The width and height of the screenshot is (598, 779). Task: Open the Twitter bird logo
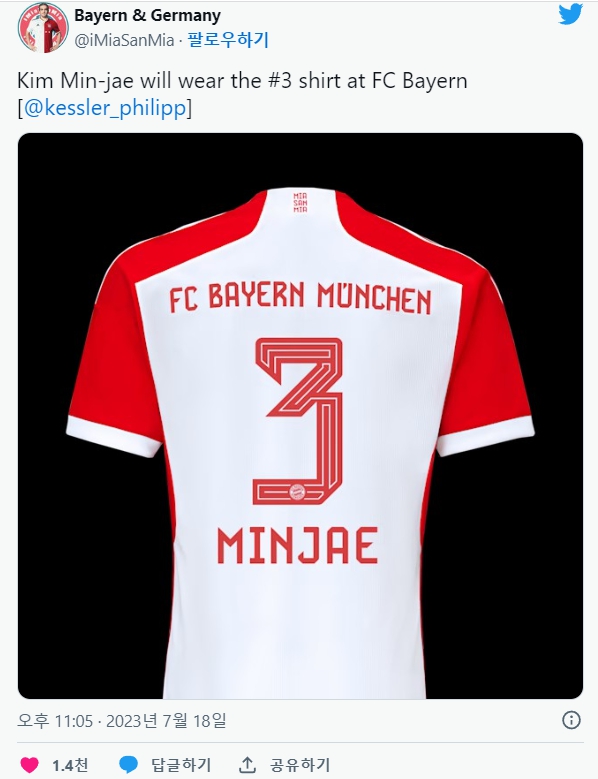point(570,14)
